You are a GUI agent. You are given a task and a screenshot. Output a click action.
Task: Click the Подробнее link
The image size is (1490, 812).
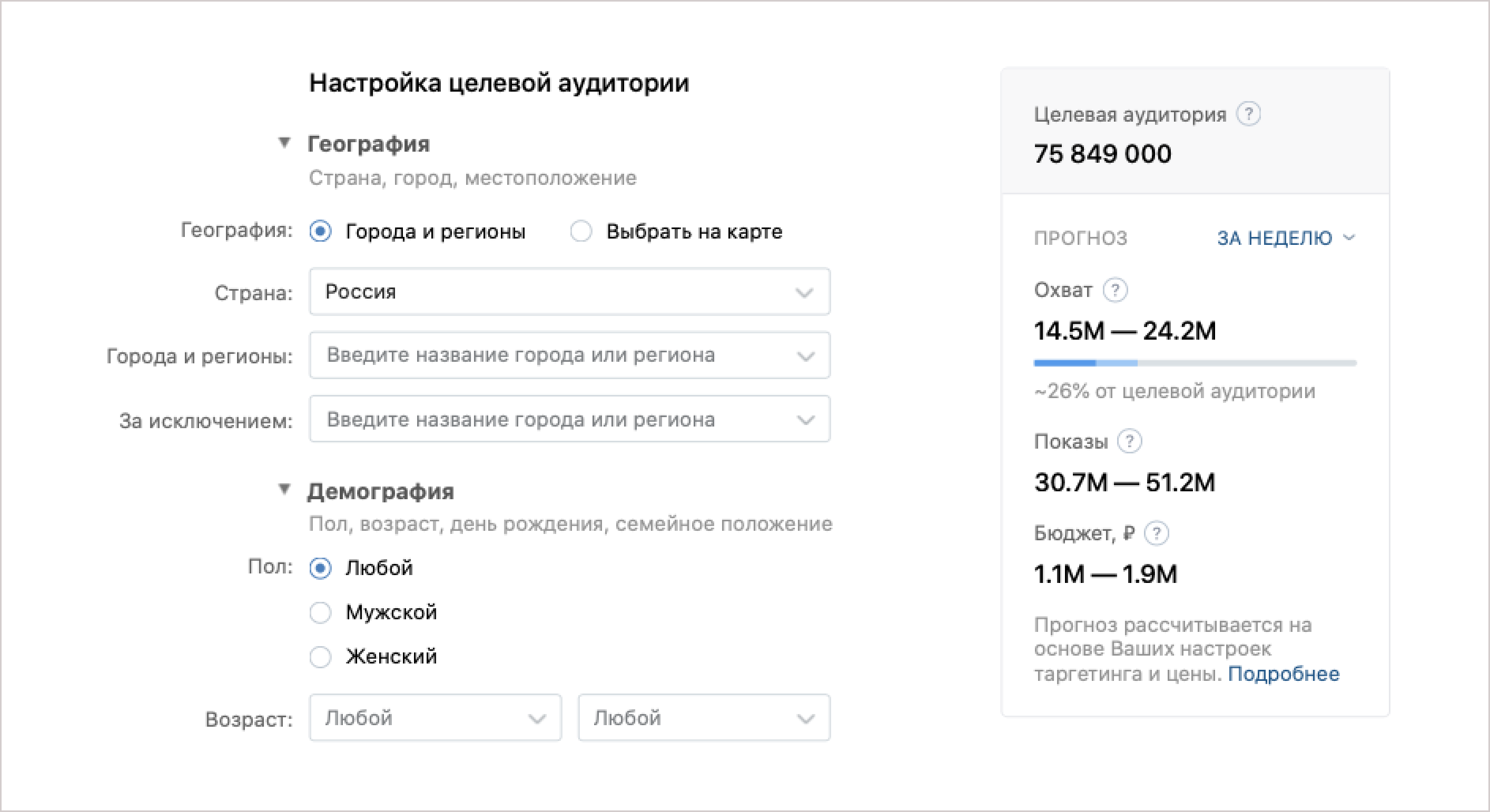point(1284,674)
